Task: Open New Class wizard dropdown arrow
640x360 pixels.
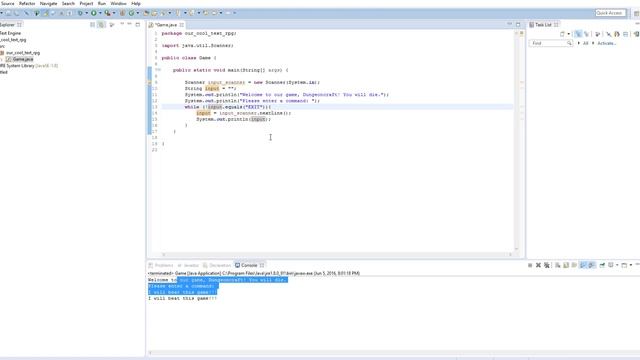Action: coord(138,13)
